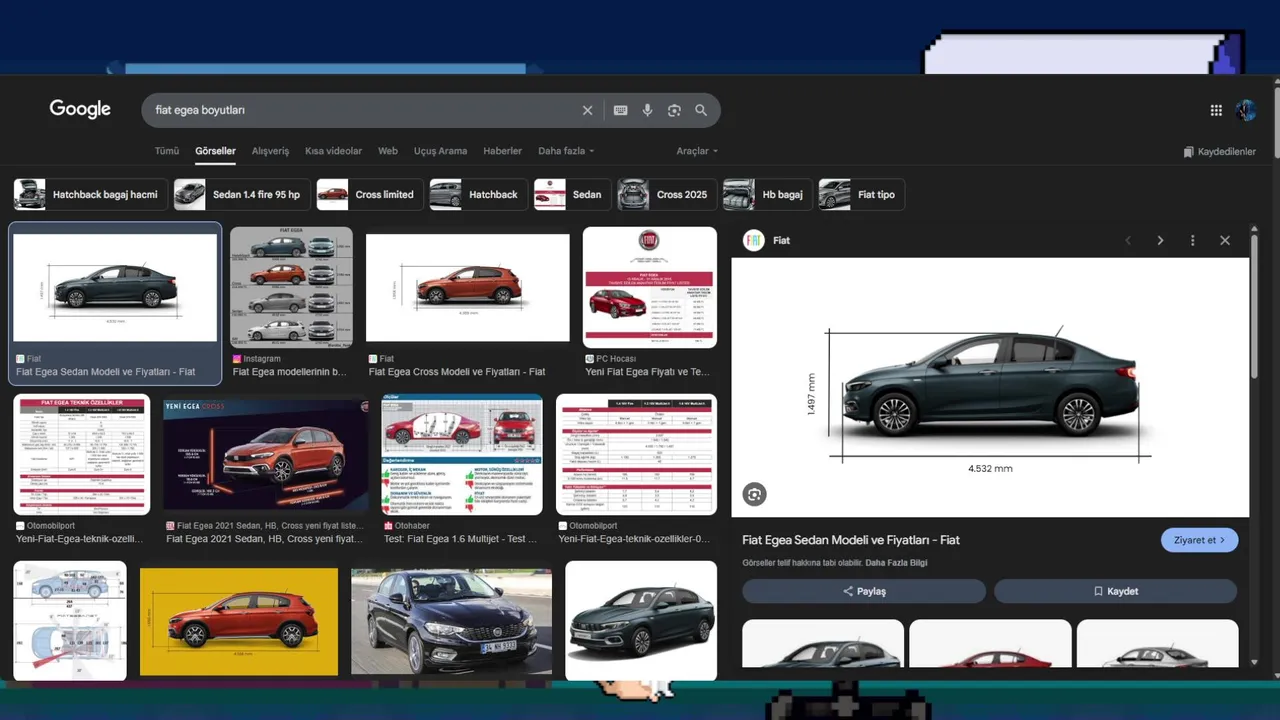
Task: Open PC Hocası Yeni Fiat Egea result
Action: (x=650, y=287)
